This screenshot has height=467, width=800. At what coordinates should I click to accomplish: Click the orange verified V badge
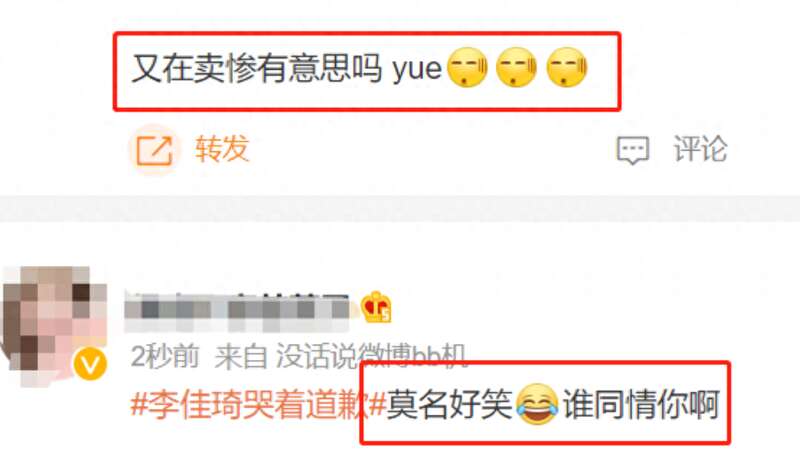(x=90, y=364)
